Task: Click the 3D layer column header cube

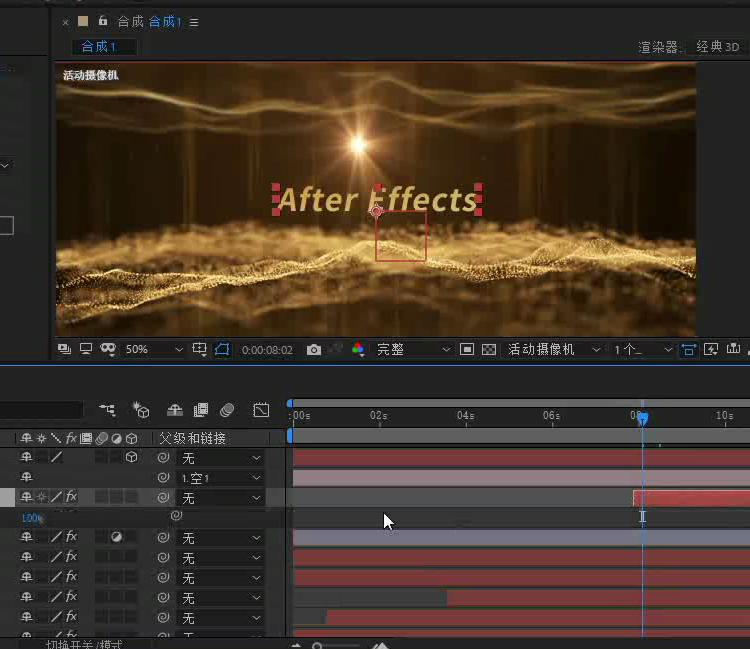Action: pyautogui.click(x=132, y=438)
